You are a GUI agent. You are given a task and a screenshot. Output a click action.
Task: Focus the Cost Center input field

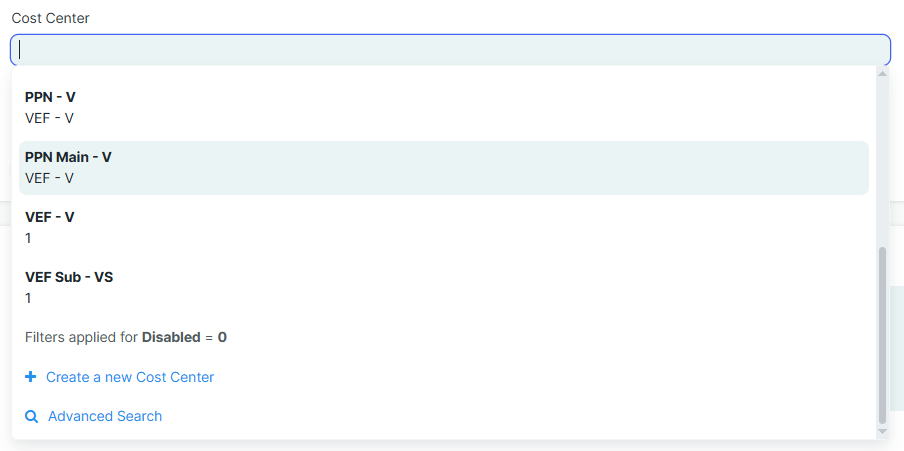click(x=450, y=50)
